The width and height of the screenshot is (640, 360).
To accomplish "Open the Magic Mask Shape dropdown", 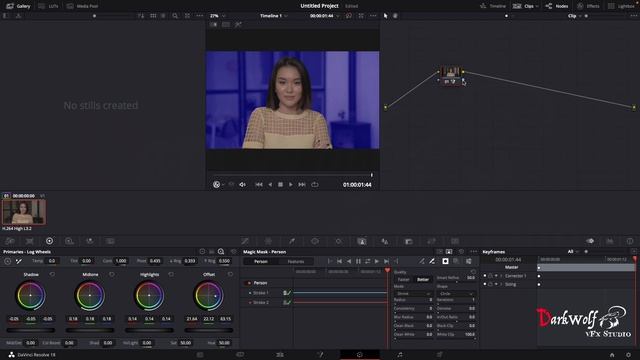I will [456, 293].
